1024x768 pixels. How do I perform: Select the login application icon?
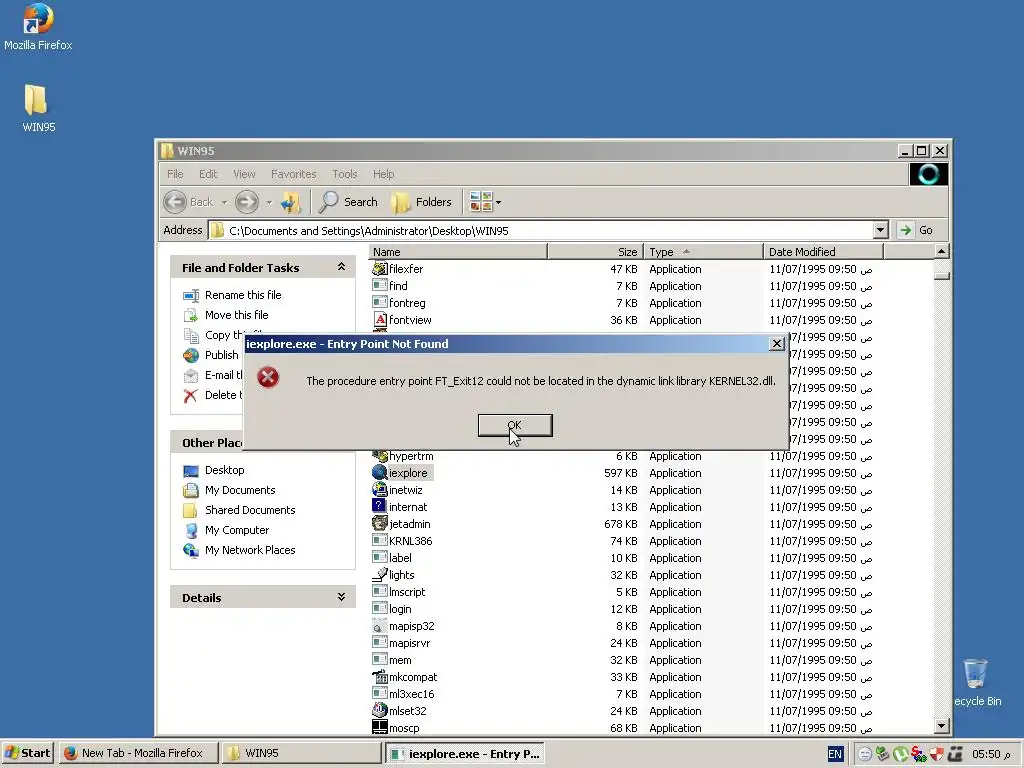(379, 608)
